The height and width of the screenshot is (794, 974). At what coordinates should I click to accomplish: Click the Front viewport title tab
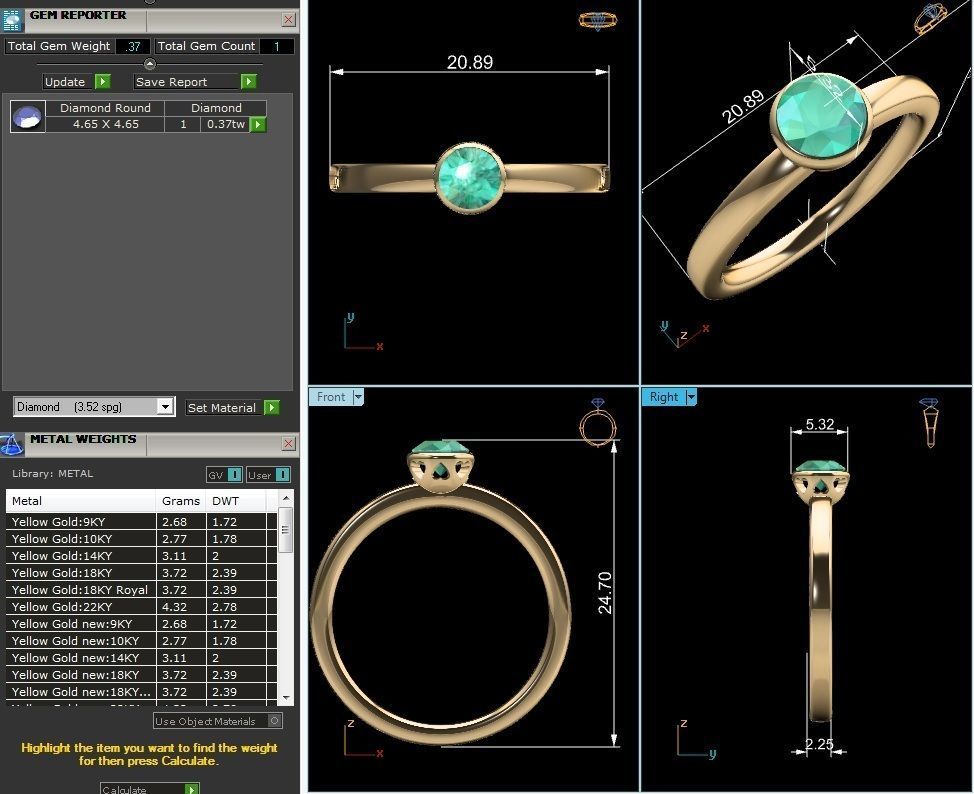click(x=330, y=396)
